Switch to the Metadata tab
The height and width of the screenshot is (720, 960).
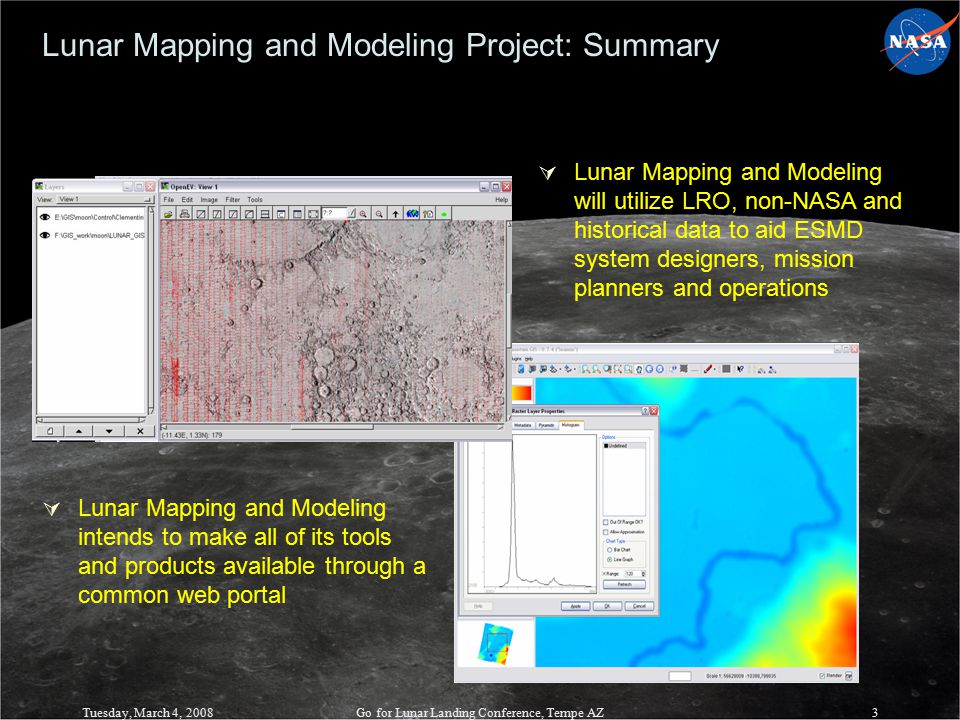point(523,425)
